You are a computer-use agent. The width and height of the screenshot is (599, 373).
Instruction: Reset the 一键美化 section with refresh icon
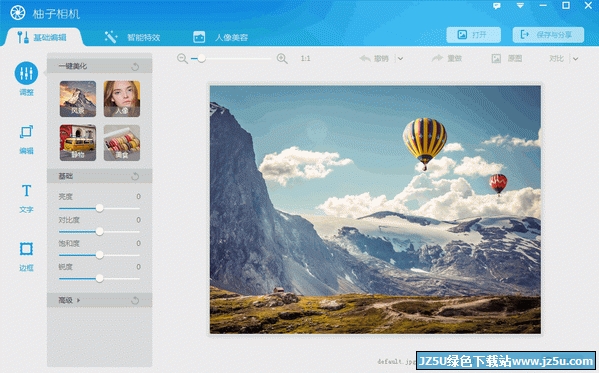(x=135, y=66)
